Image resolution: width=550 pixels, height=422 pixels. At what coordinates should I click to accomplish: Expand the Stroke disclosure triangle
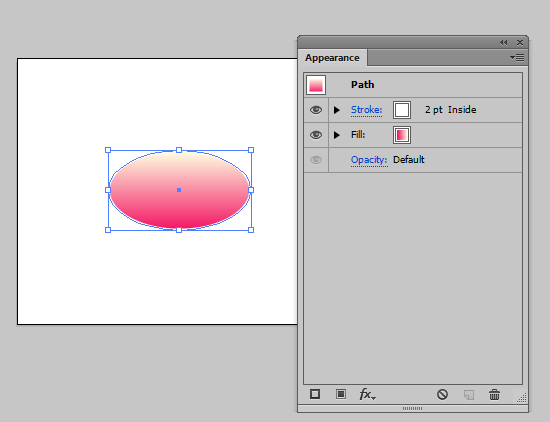(337, 110)
